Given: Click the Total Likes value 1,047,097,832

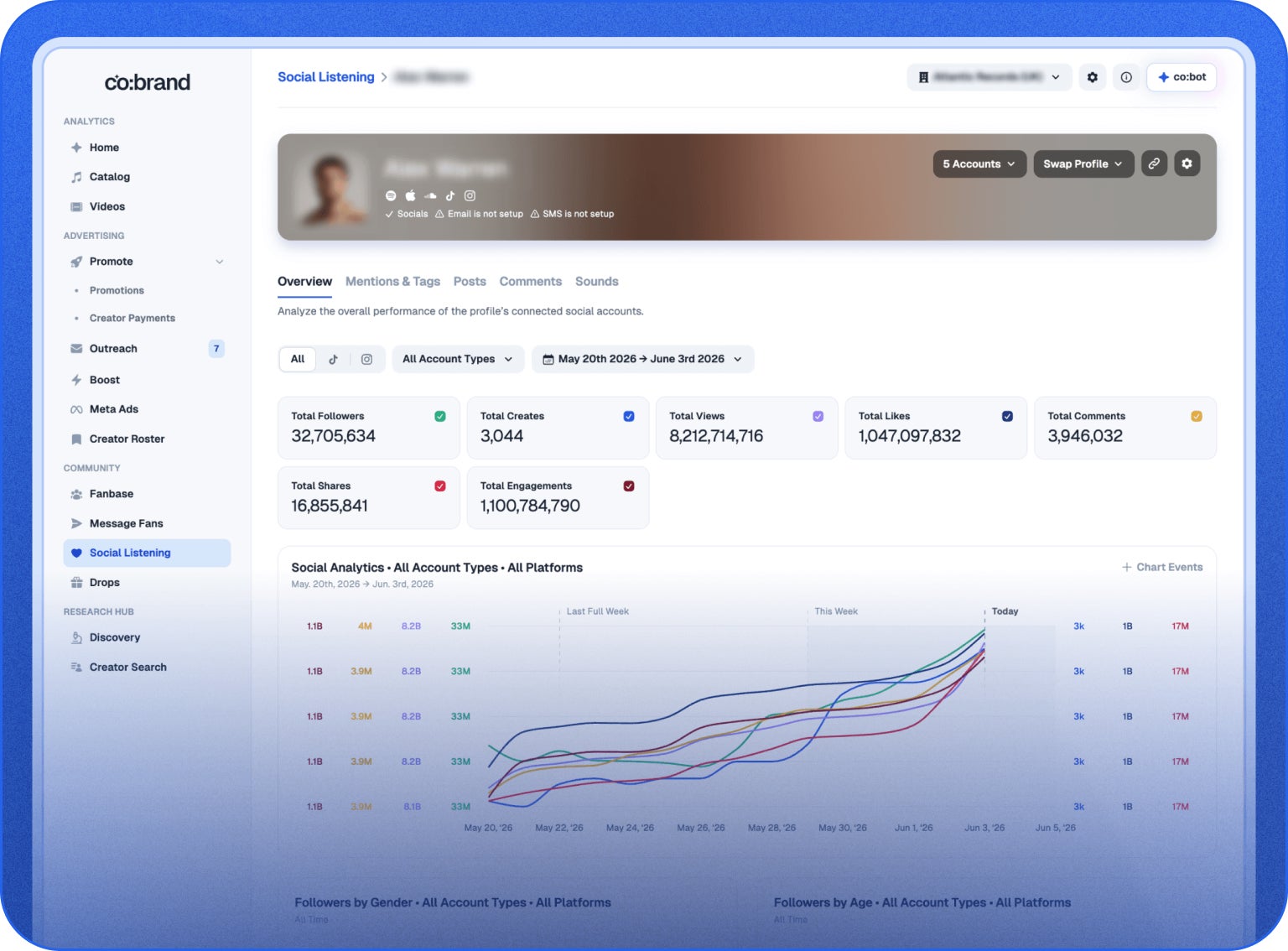Looking at the screenshot, I should (910, 436).
